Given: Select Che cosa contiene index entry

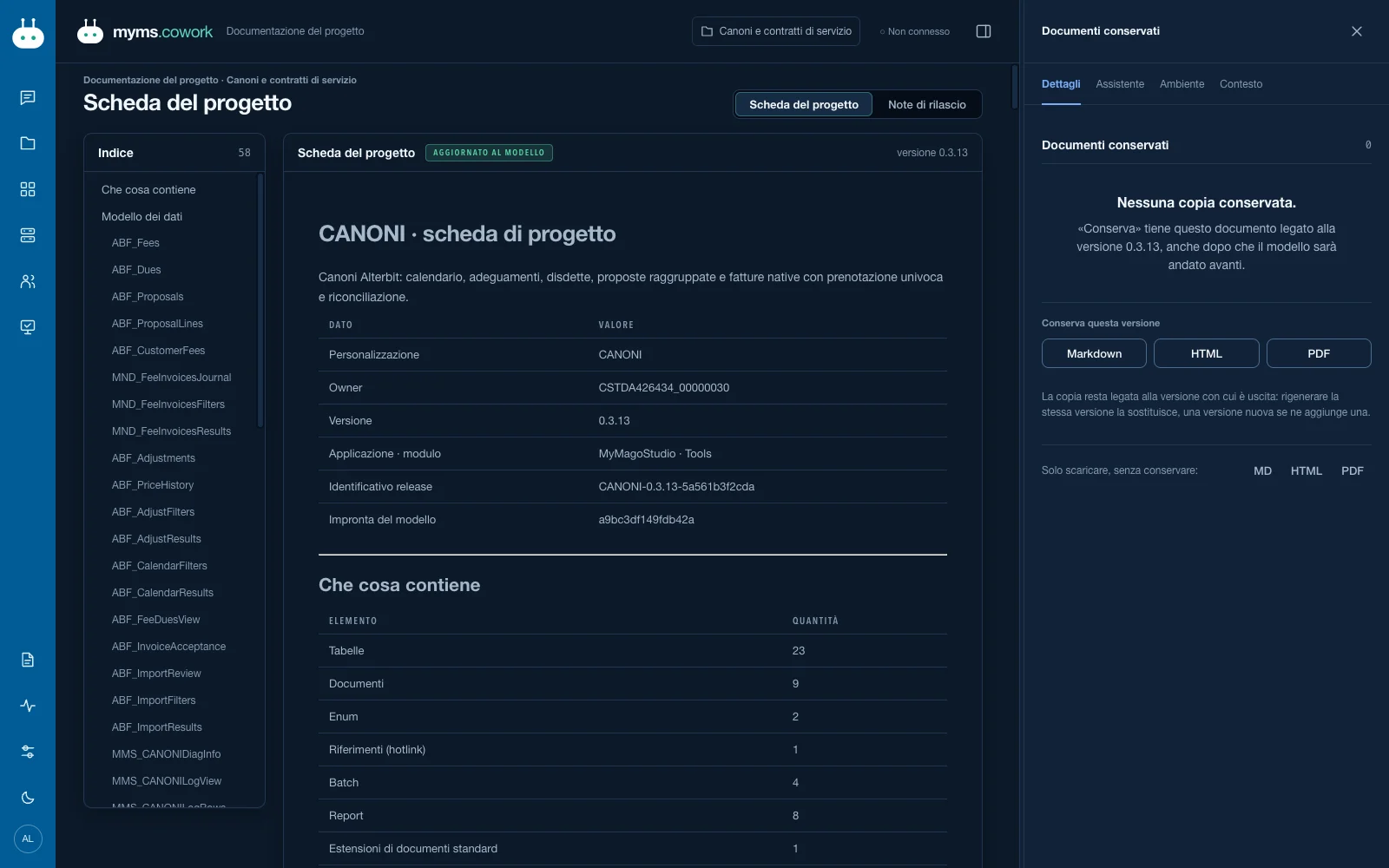Looking at the screenshot, I should (148, 189).
